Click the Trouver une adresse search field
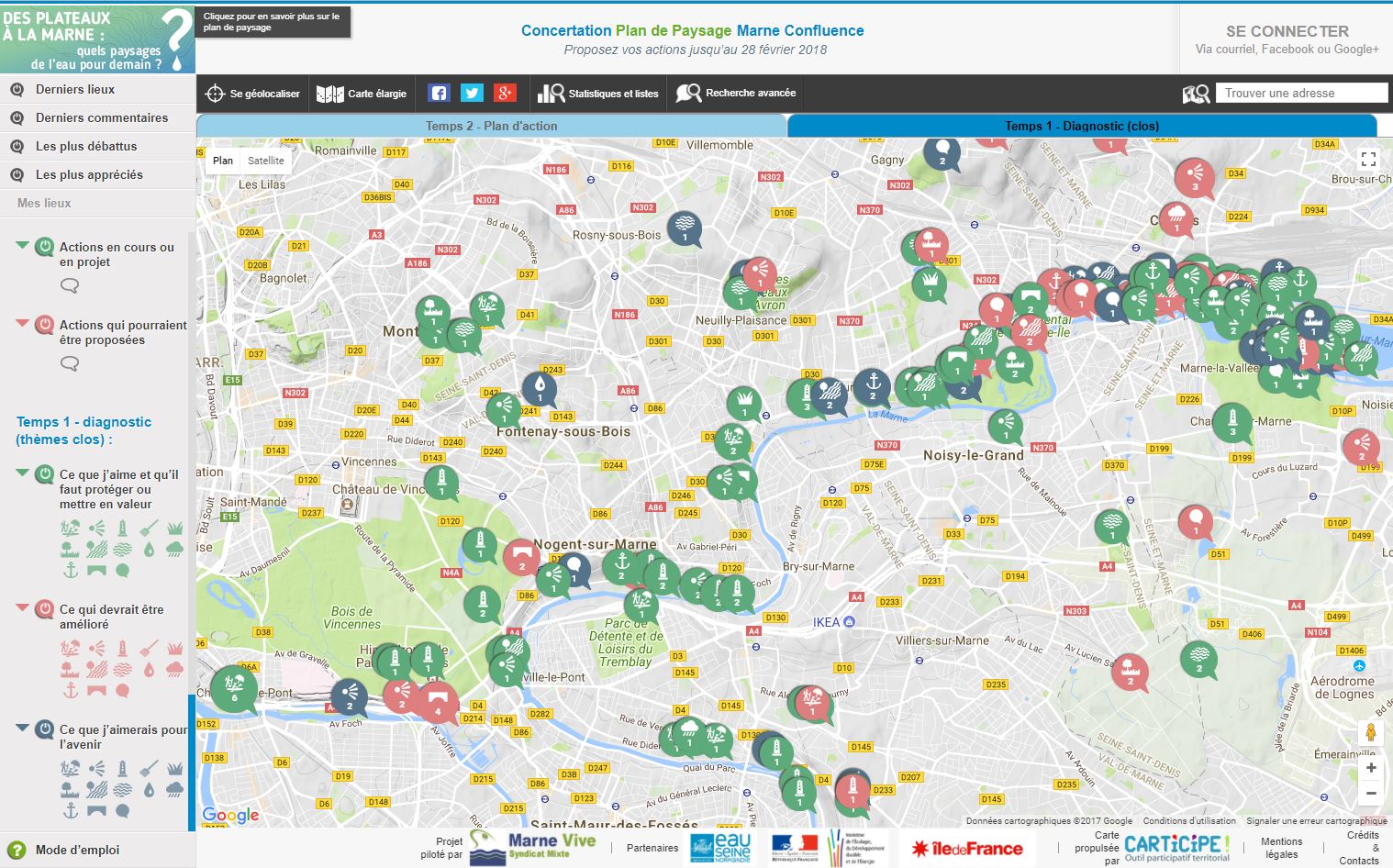Image resolution: width=1393 pixels, height=868 pixels. coord(1301,93)
